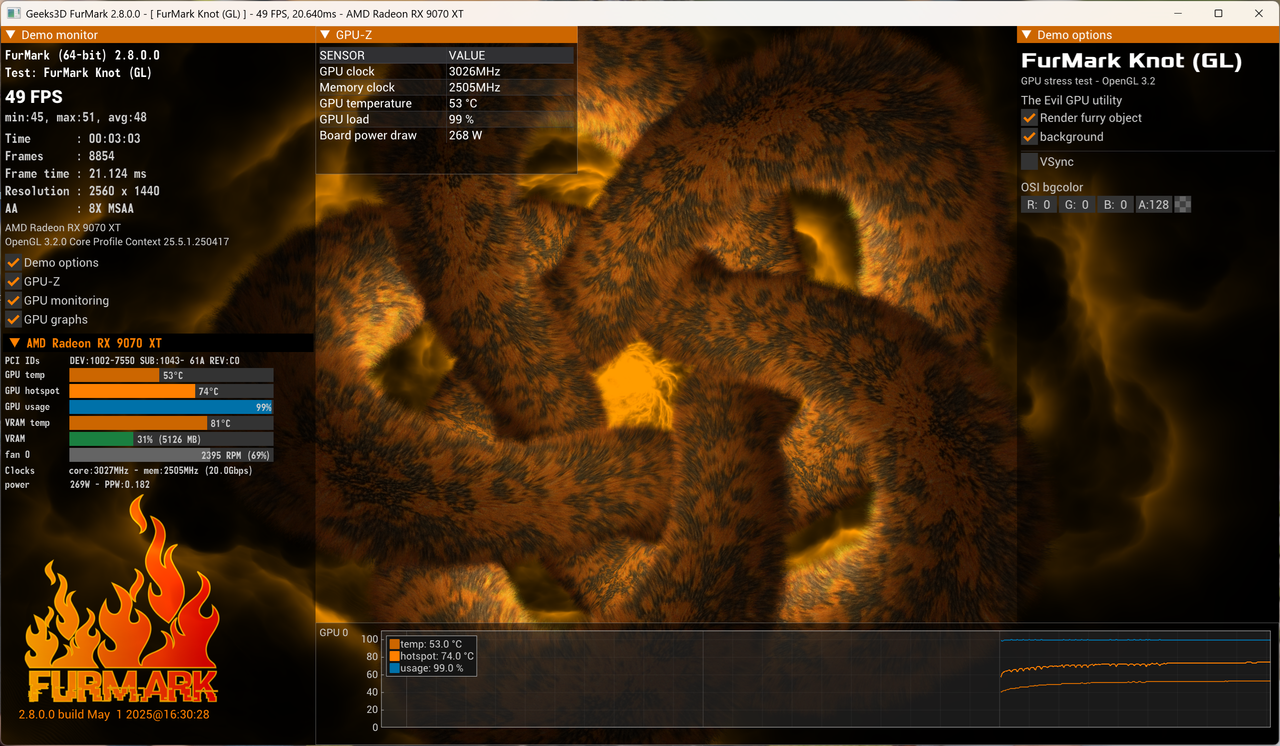
Task: Select the GPU clock row
Action: pos(446,72)
